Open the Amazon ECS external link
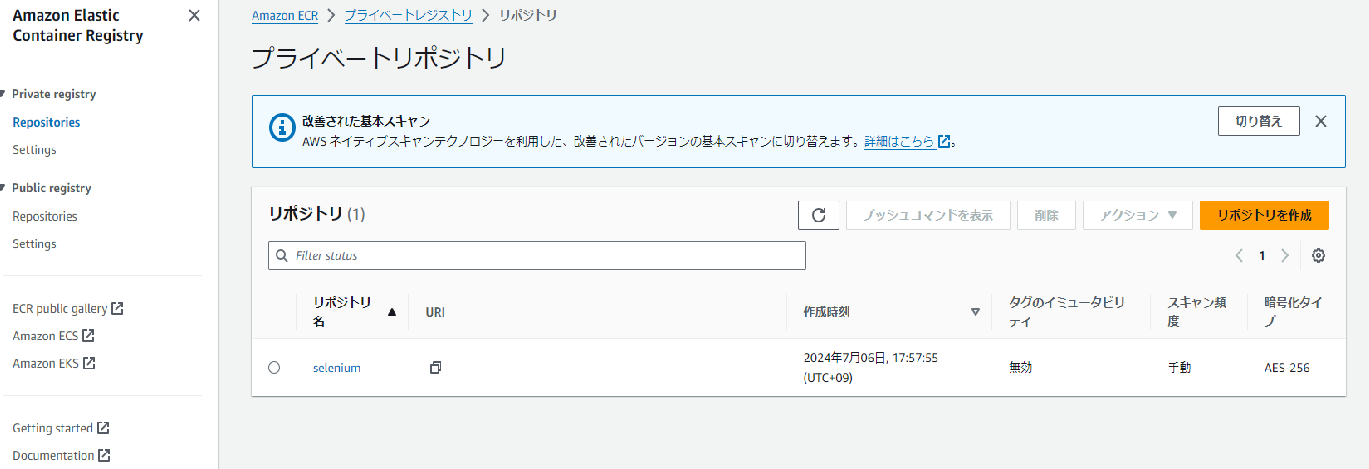This screenshot has width=1369, height=469. click(x=53, y=336)
